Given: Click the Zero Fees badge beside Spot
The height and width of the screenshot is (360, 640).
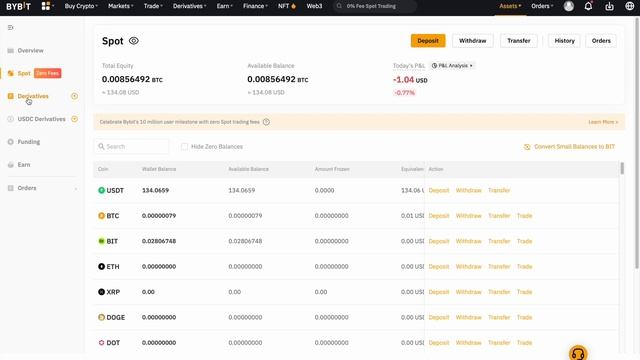Looking at the screenshot, I should pyautogui.click(x=47, y=73).
